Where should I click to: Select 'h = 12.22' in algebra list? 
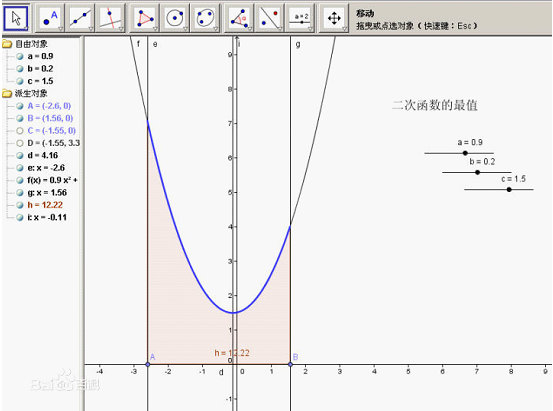tap(45, 205)
